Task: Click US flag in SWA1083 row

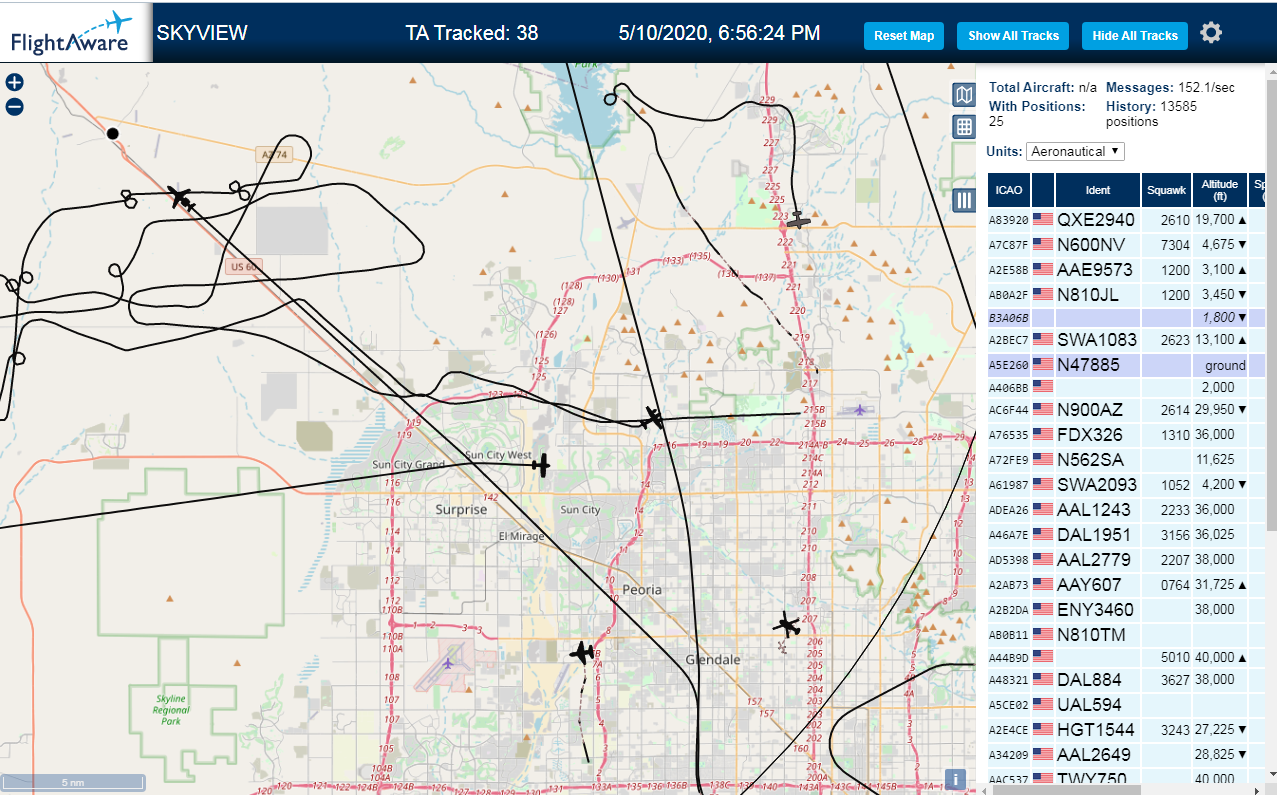Action: tap(1043, 340)
